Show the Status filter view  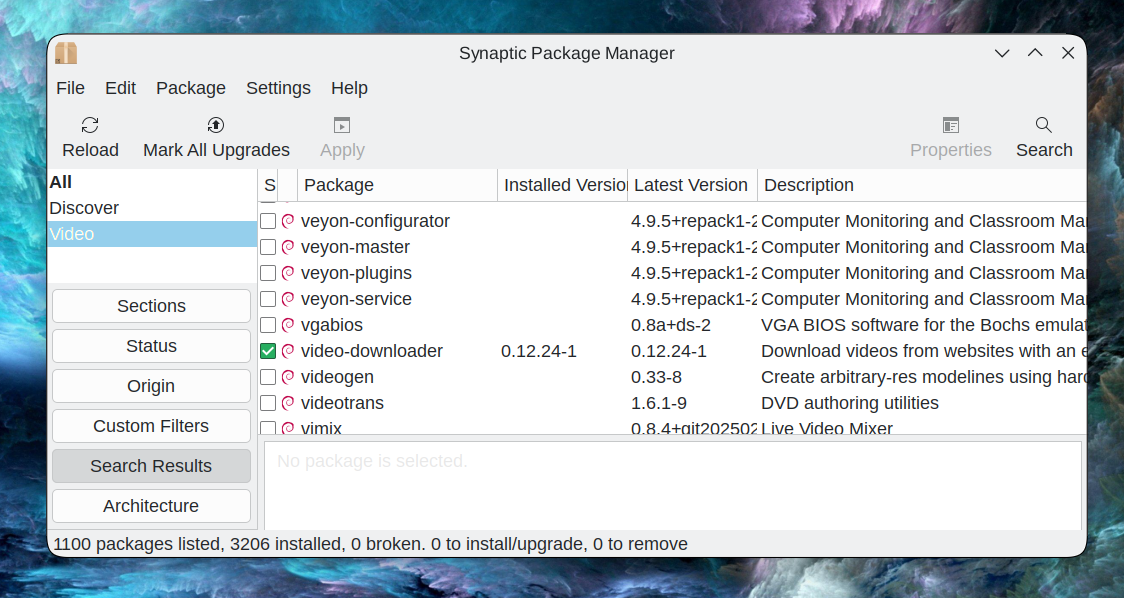(151, 346)
